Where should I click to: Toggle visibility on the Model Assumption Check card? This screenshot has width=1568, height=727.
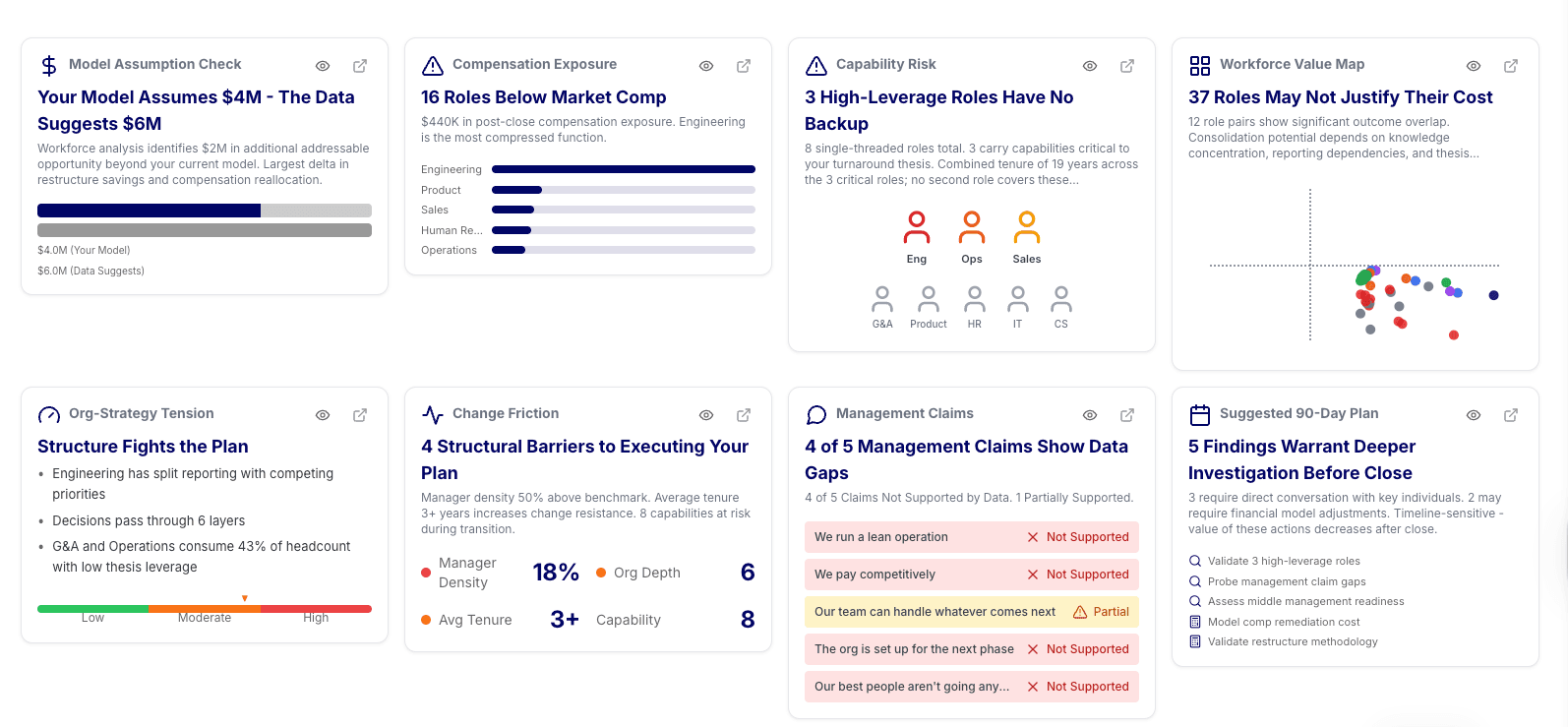[x=322, y=65]
